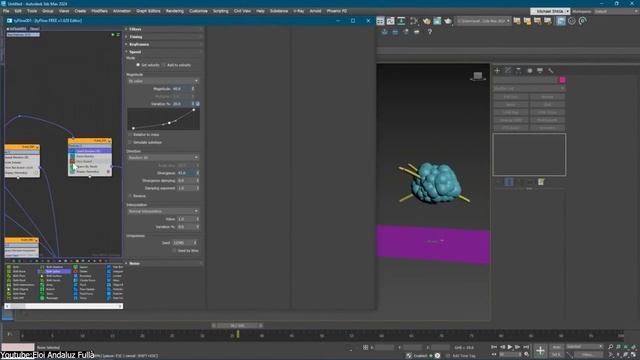Open the Modifier List dropdown
The height and width of the screenshot is (360, 640).
pos(529,88)
